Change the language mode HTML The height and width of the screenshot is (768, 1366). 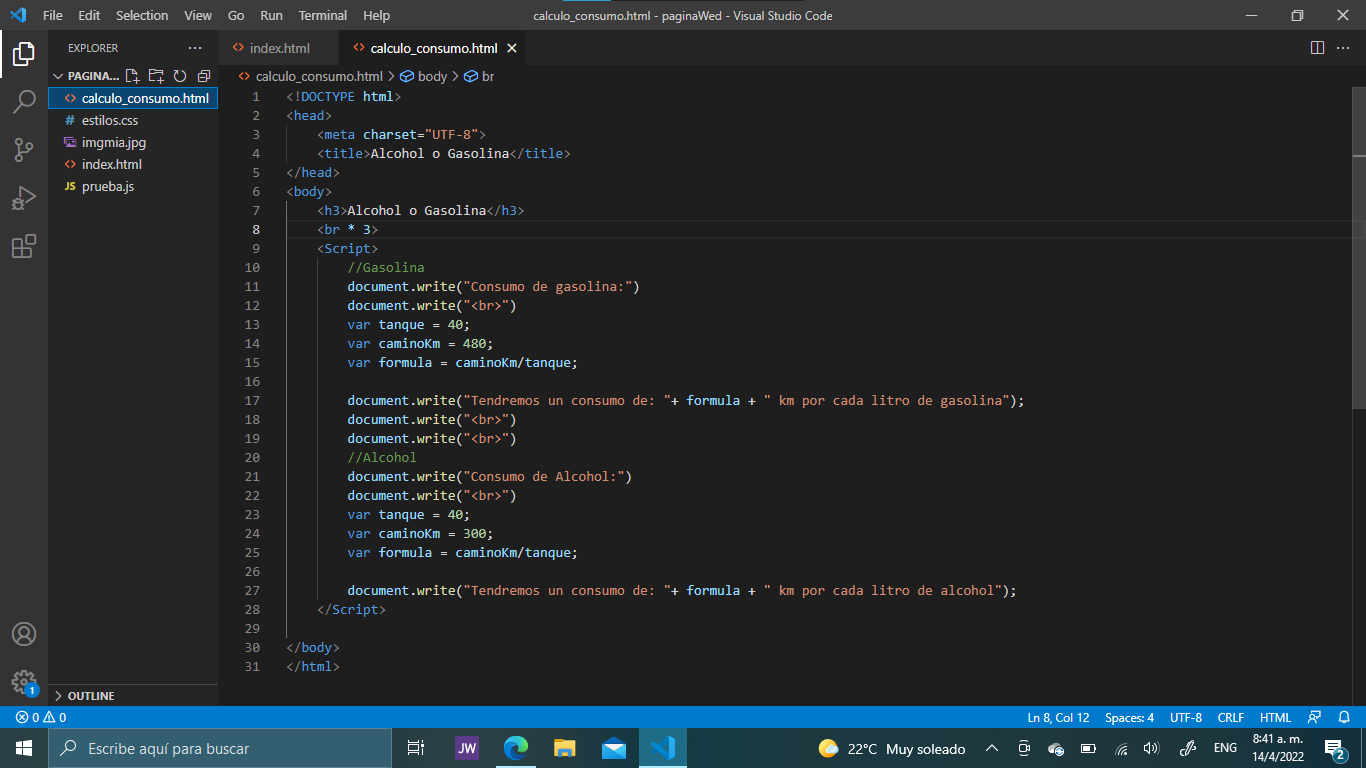pyautogui.click(x=1275, y=717)
